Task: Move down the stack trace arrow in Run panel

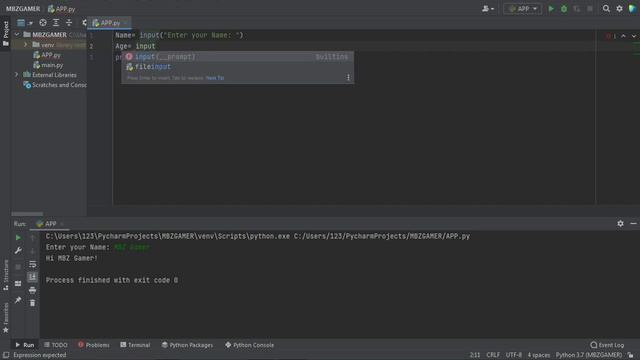Action: point(33,251)
